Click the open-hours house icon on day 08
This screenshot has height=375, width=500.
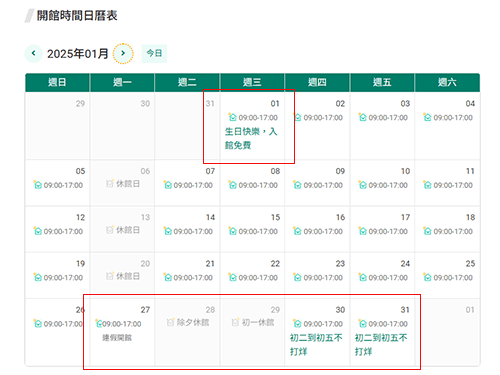[232, 185]
